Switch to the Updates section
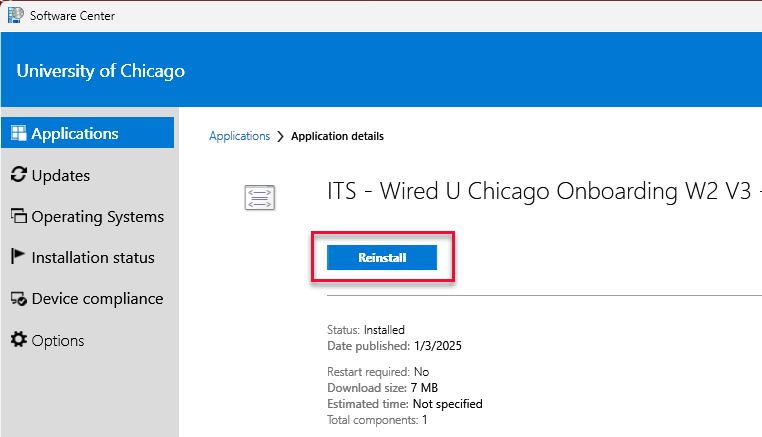The image size is (762, 437). pos(89,175)
